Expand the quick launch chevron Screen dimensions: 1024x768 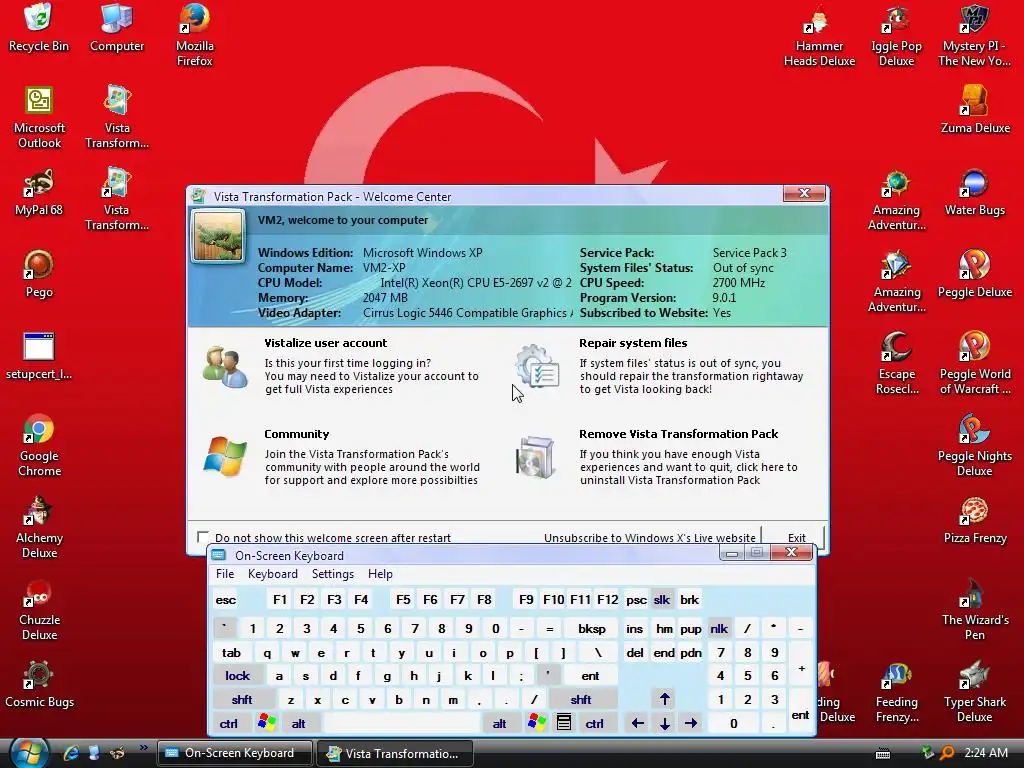pos(144,747)
